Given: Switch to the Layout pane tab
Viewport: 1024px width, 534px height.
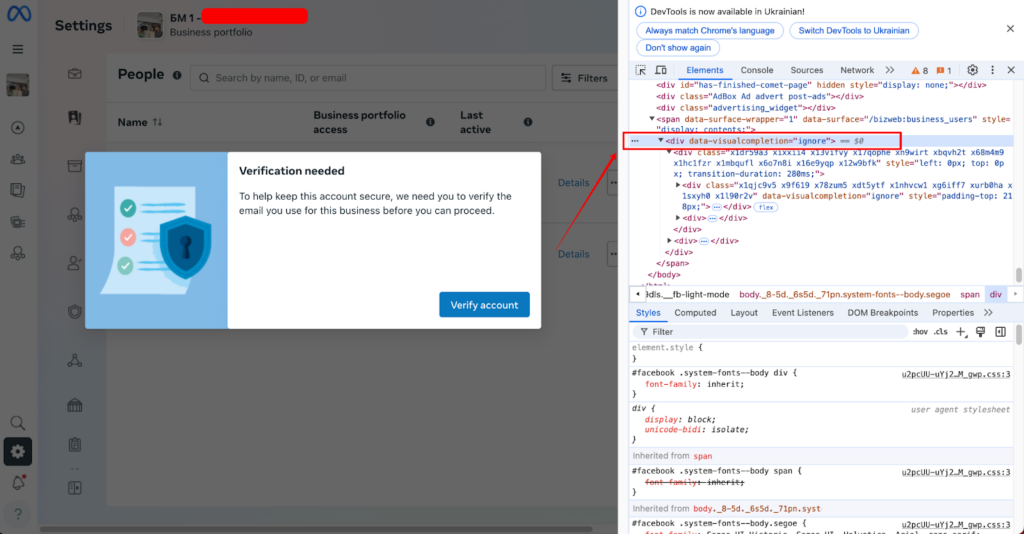Looking at the screenshot, I should [x=744, y=313].
